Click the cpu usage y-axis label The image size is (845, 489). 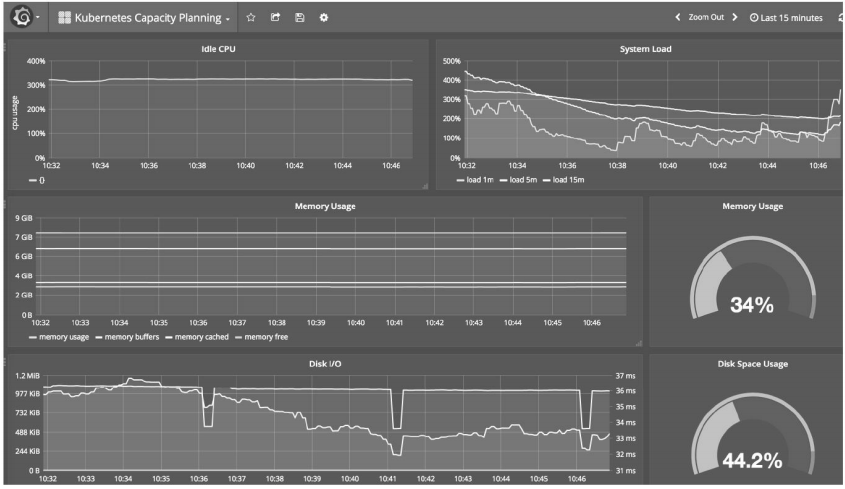coord(15,113)
